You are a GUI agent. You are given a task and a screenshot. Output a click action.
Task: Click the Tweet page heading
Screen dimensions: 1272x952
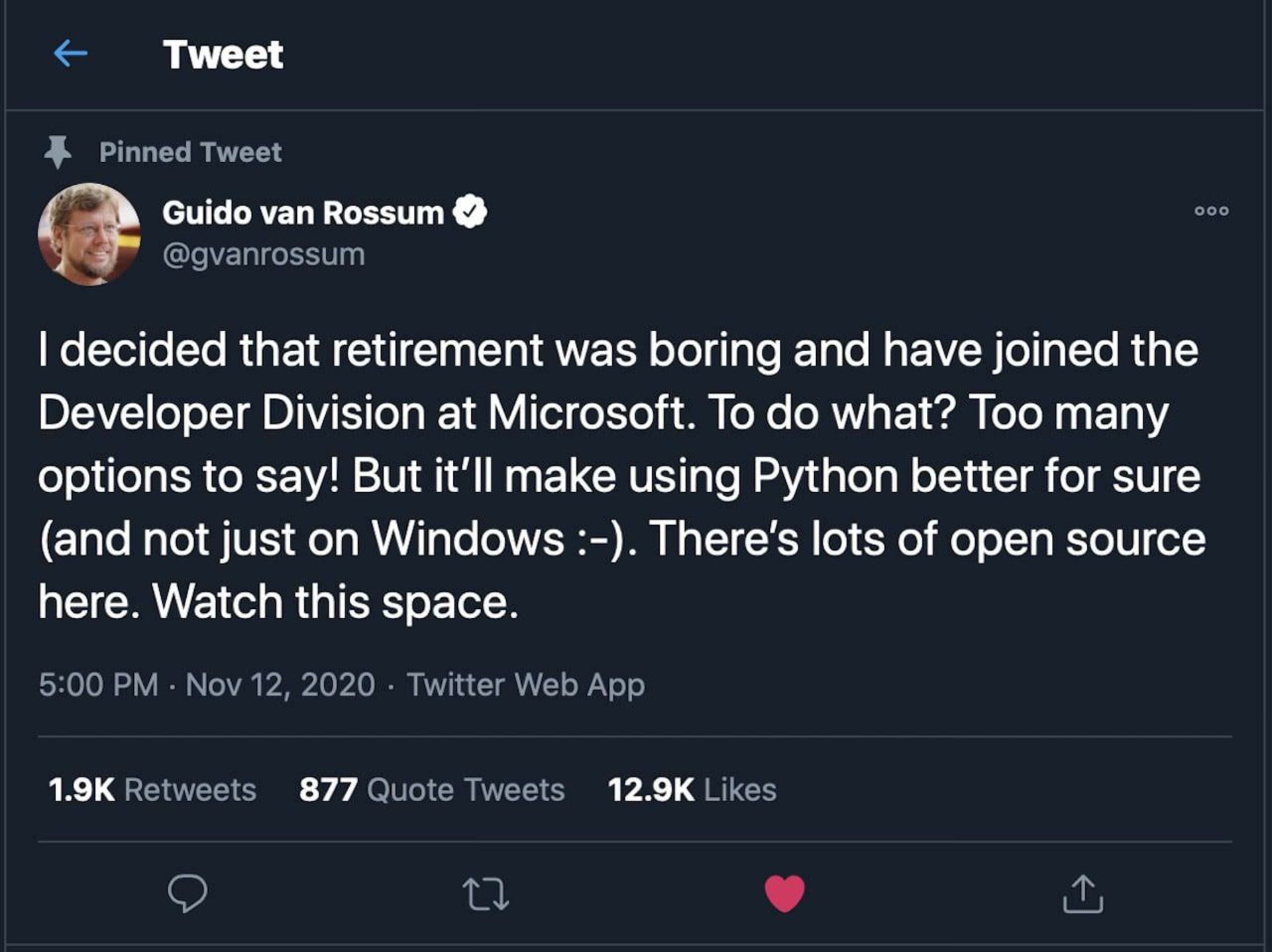pyautogui.click(x=223, y=54)
